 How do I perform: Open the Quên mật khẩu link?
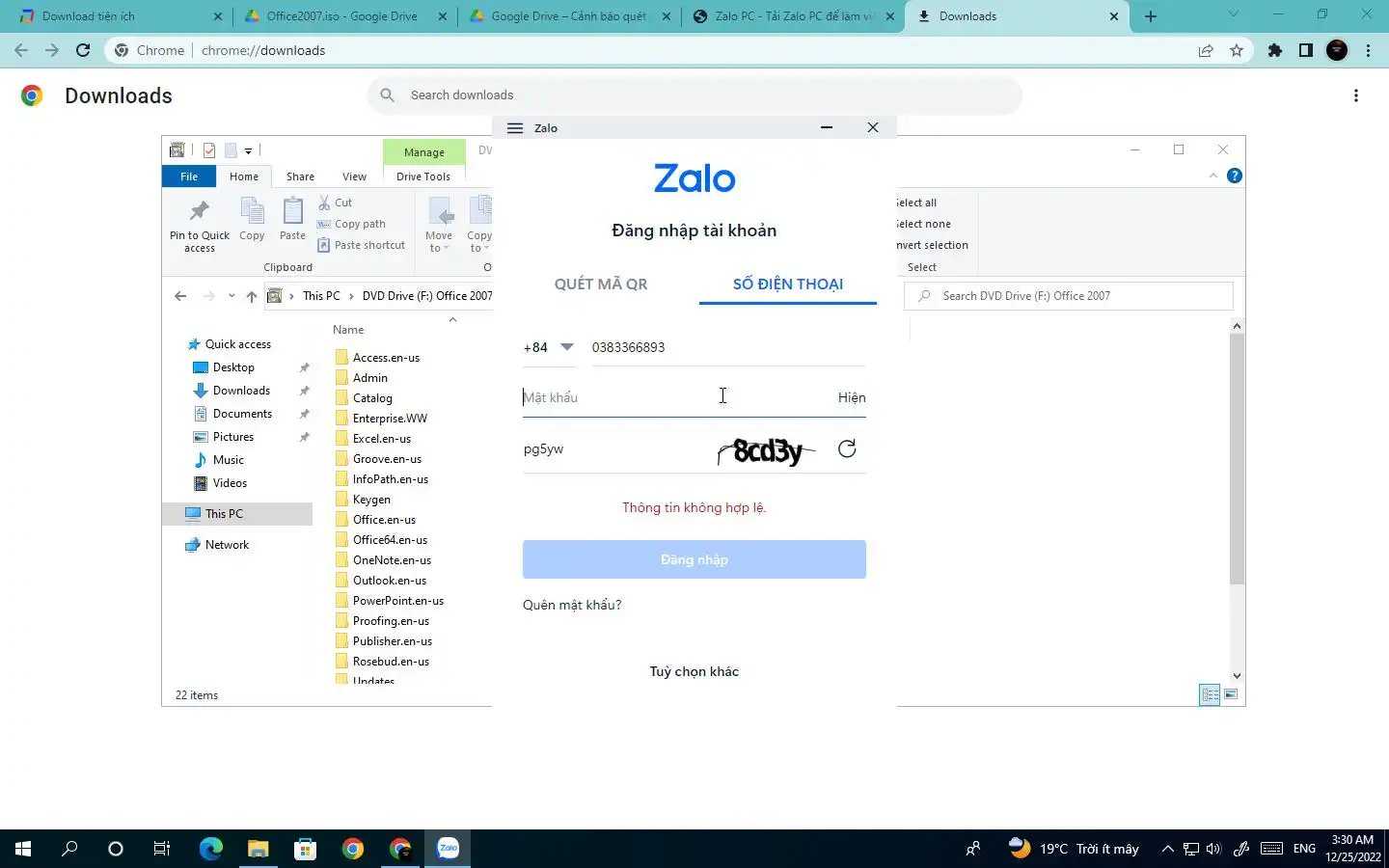pyautogui.click(x=572, y=605)
